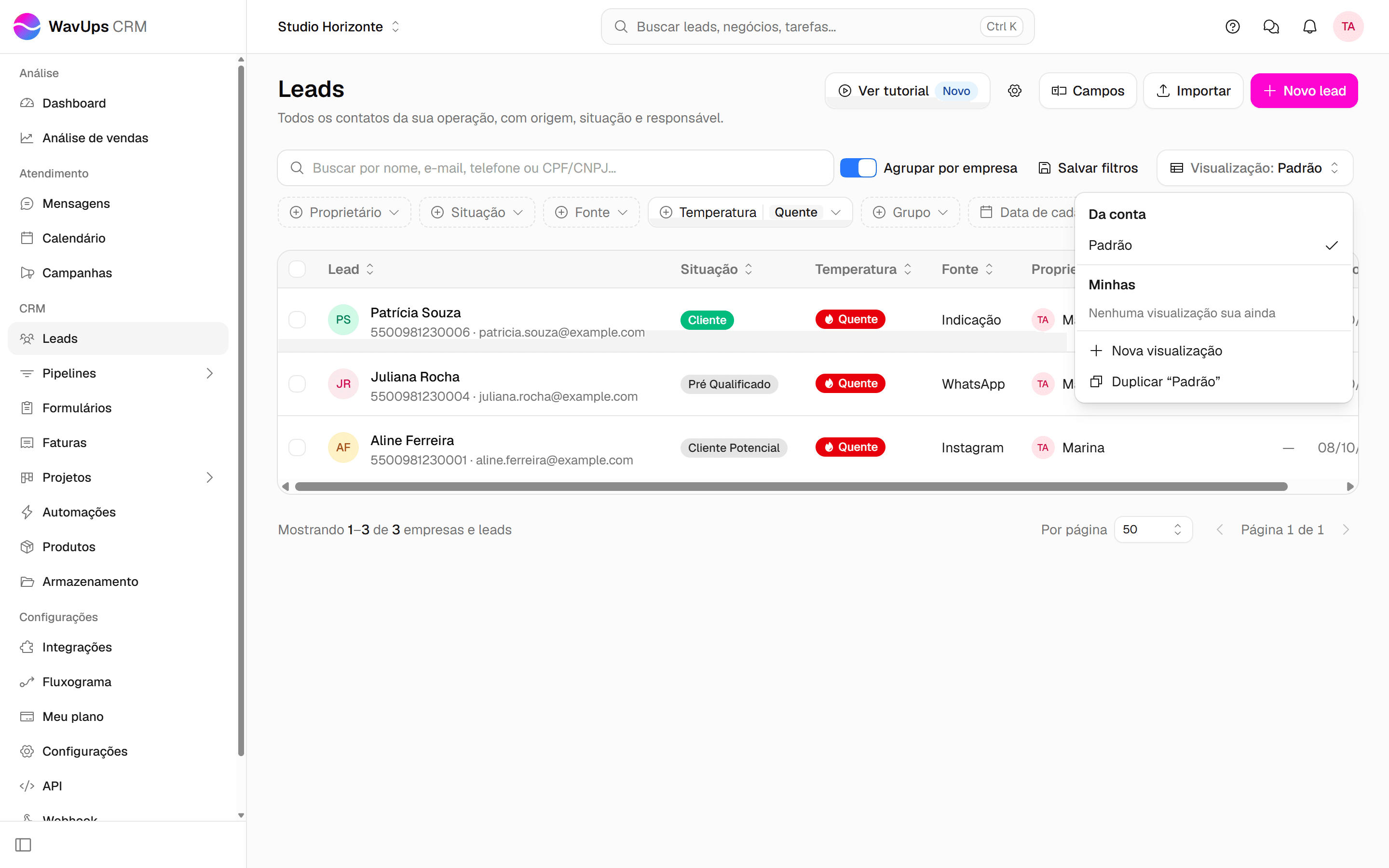Open the Proprietário filter dropdown
The width and height of the screenshot is (1389, 868).
click(x=344, y=212)
